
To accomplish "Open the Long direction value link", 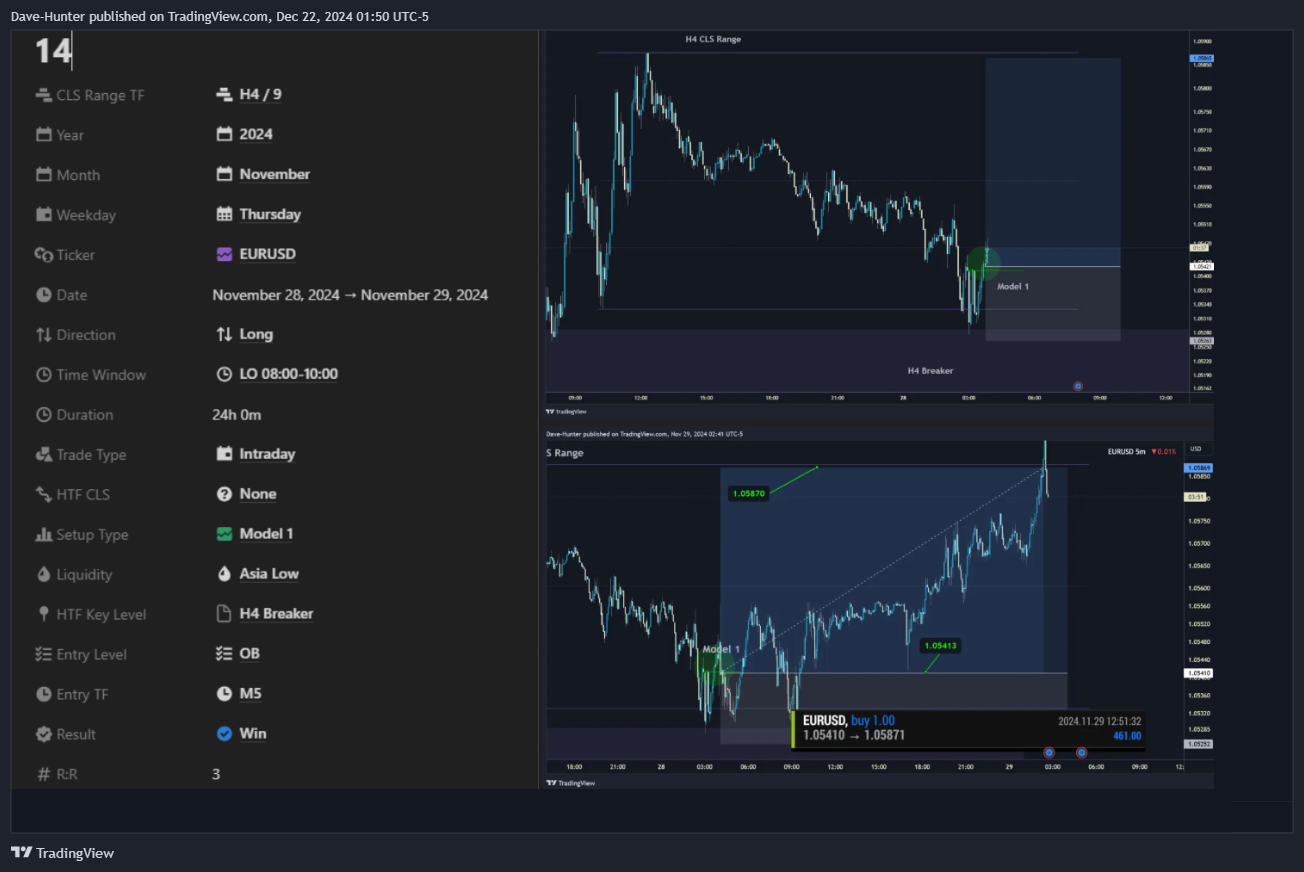I will click(256, 334).
